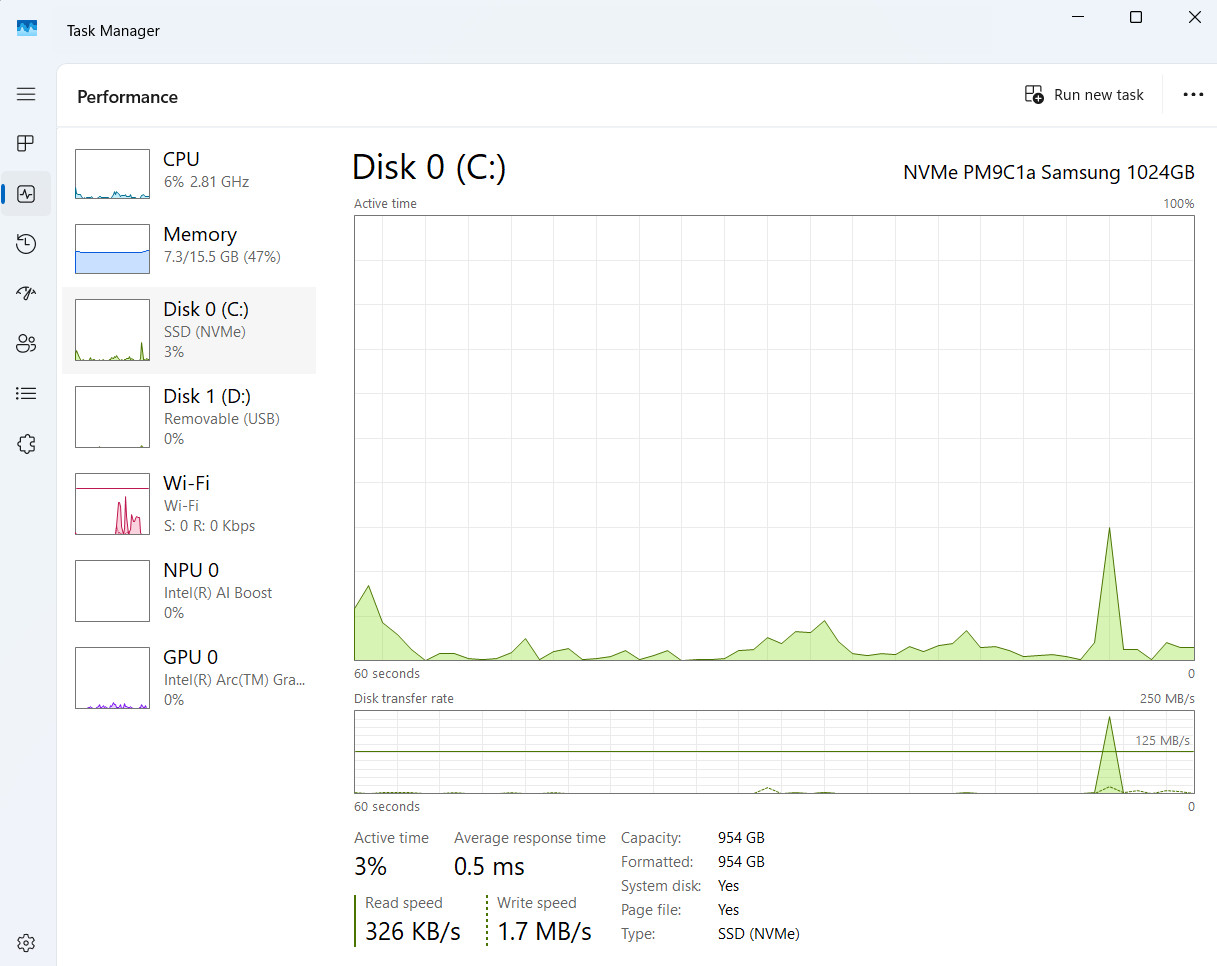1217x966 pixels.
Task: Click the S: 0 R: 0 Kbps Wi-Fi text
Action: click(x=210, y=526)
